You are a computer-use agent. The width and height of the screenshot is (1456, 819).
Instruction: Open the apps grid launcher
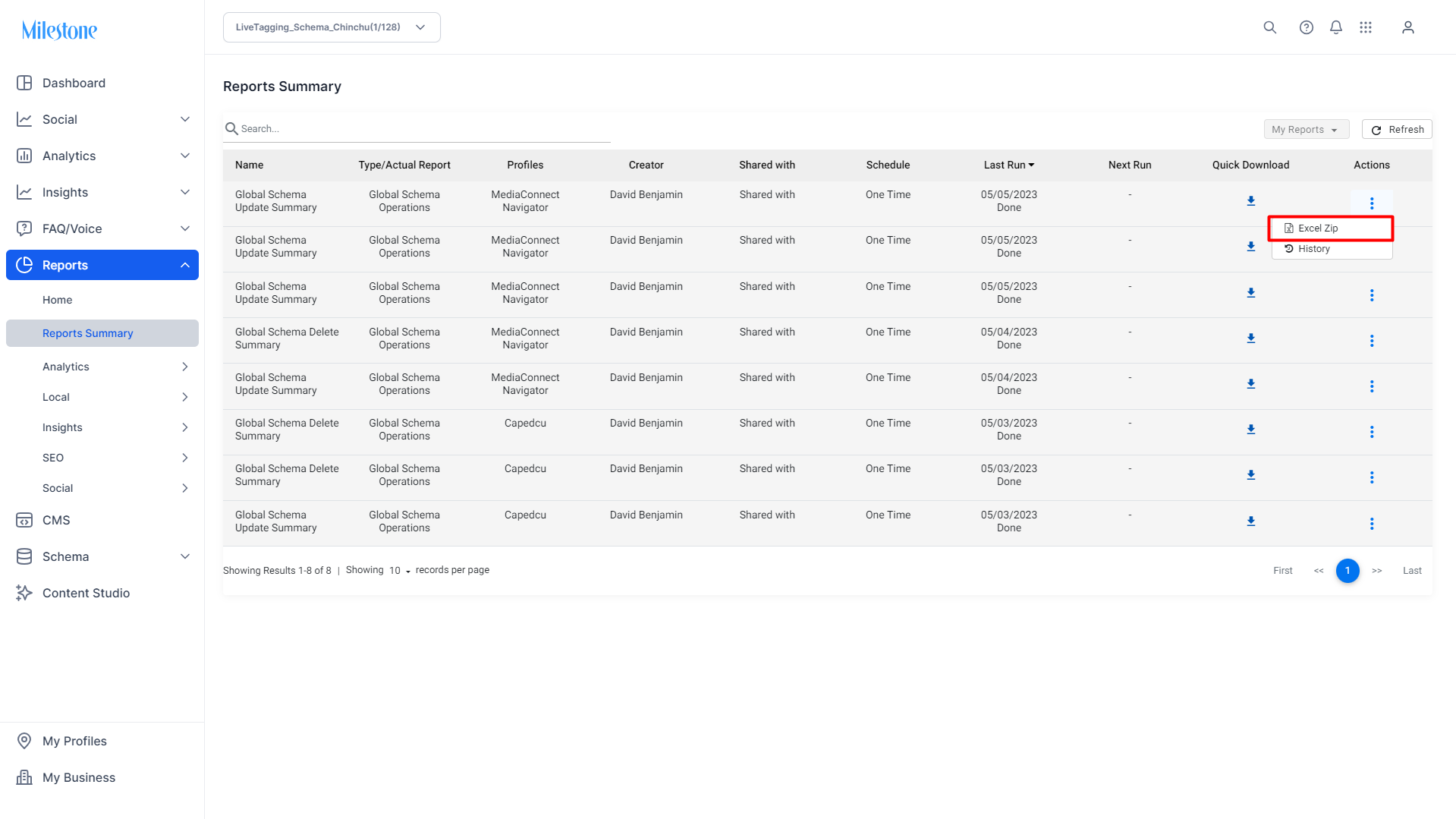[1366, 27]
